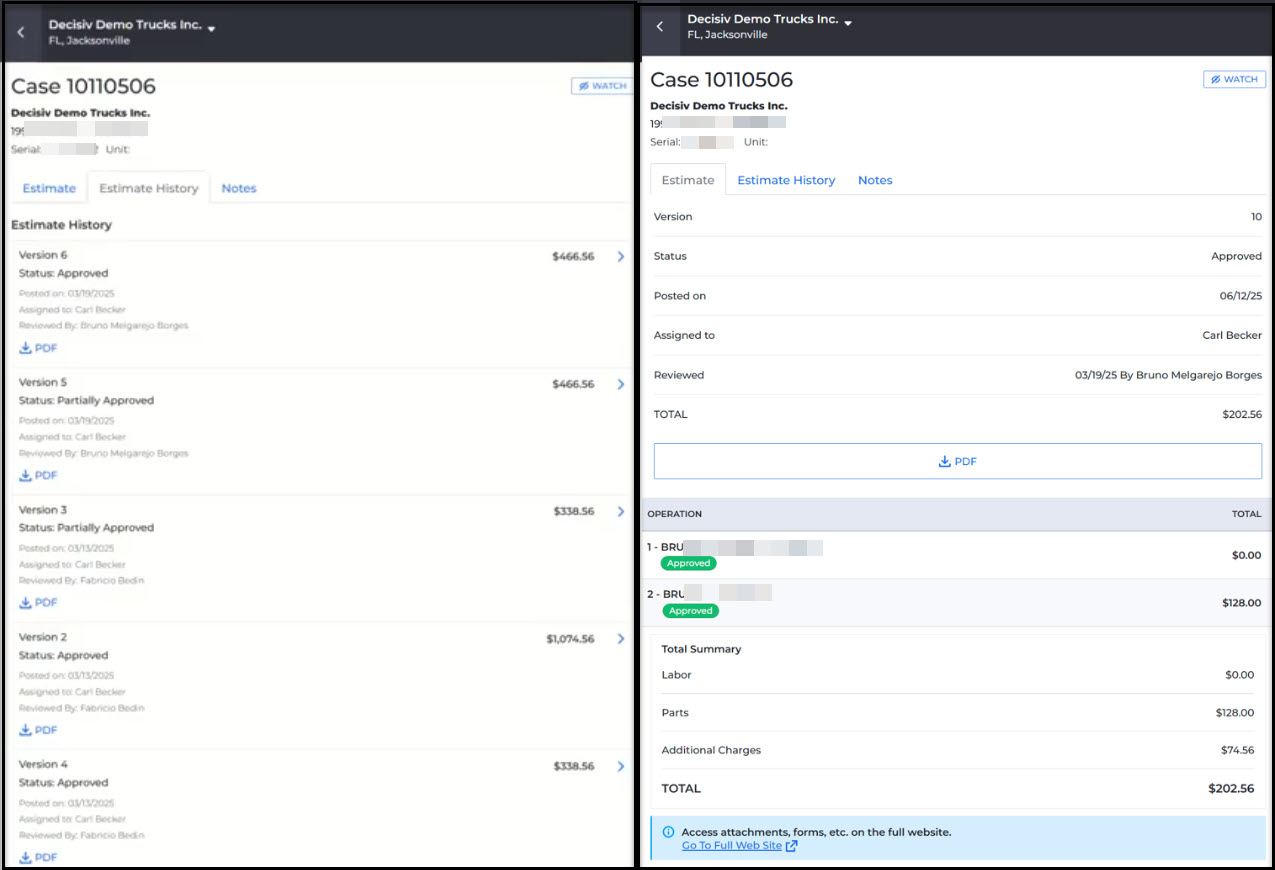The height and width of the screenshot is (870, 1275).
Task: Enable watching the case via left WATCH button
Action: (x=601, y=86)
